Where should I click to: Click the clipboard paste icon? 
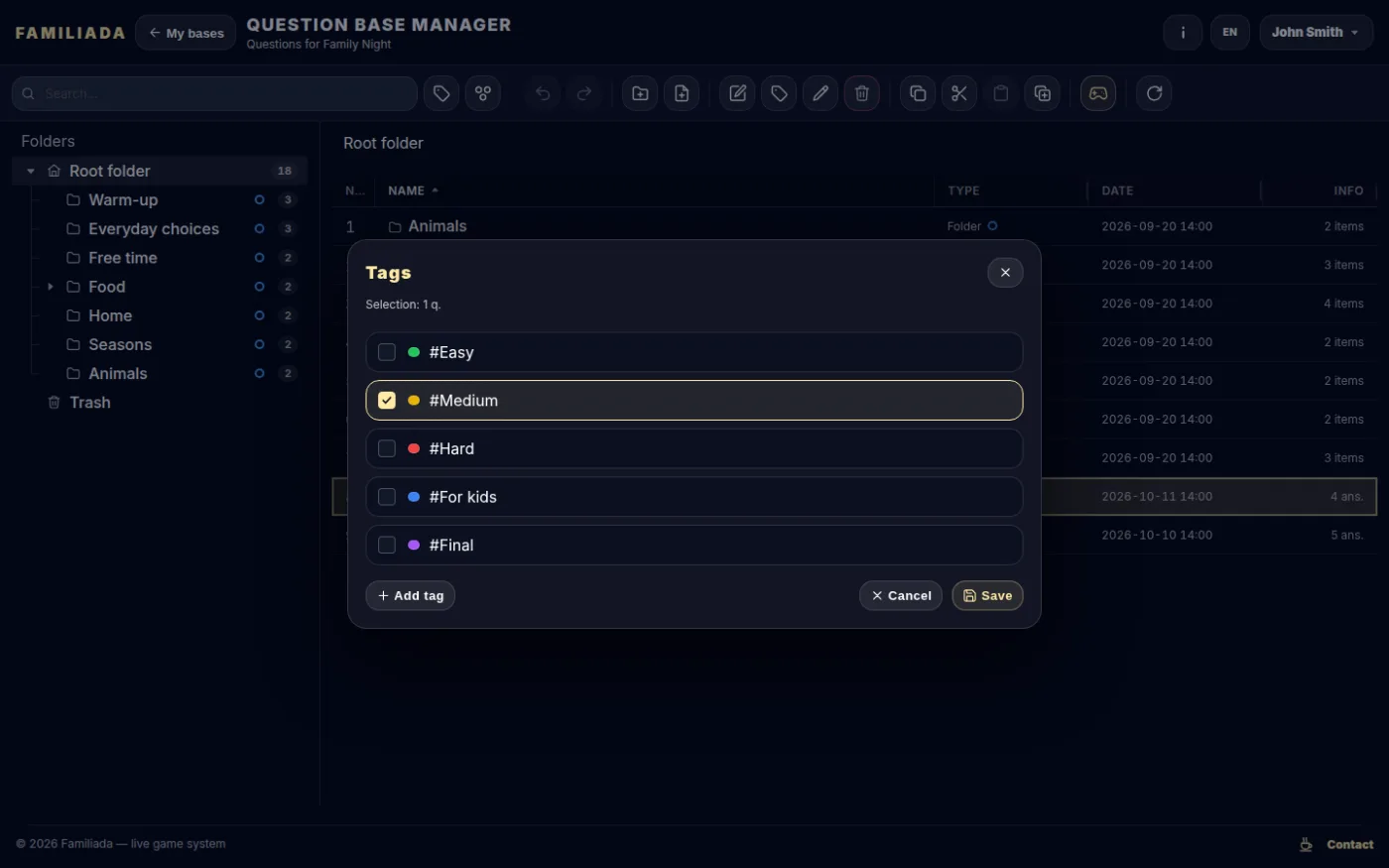[1001, 93]
